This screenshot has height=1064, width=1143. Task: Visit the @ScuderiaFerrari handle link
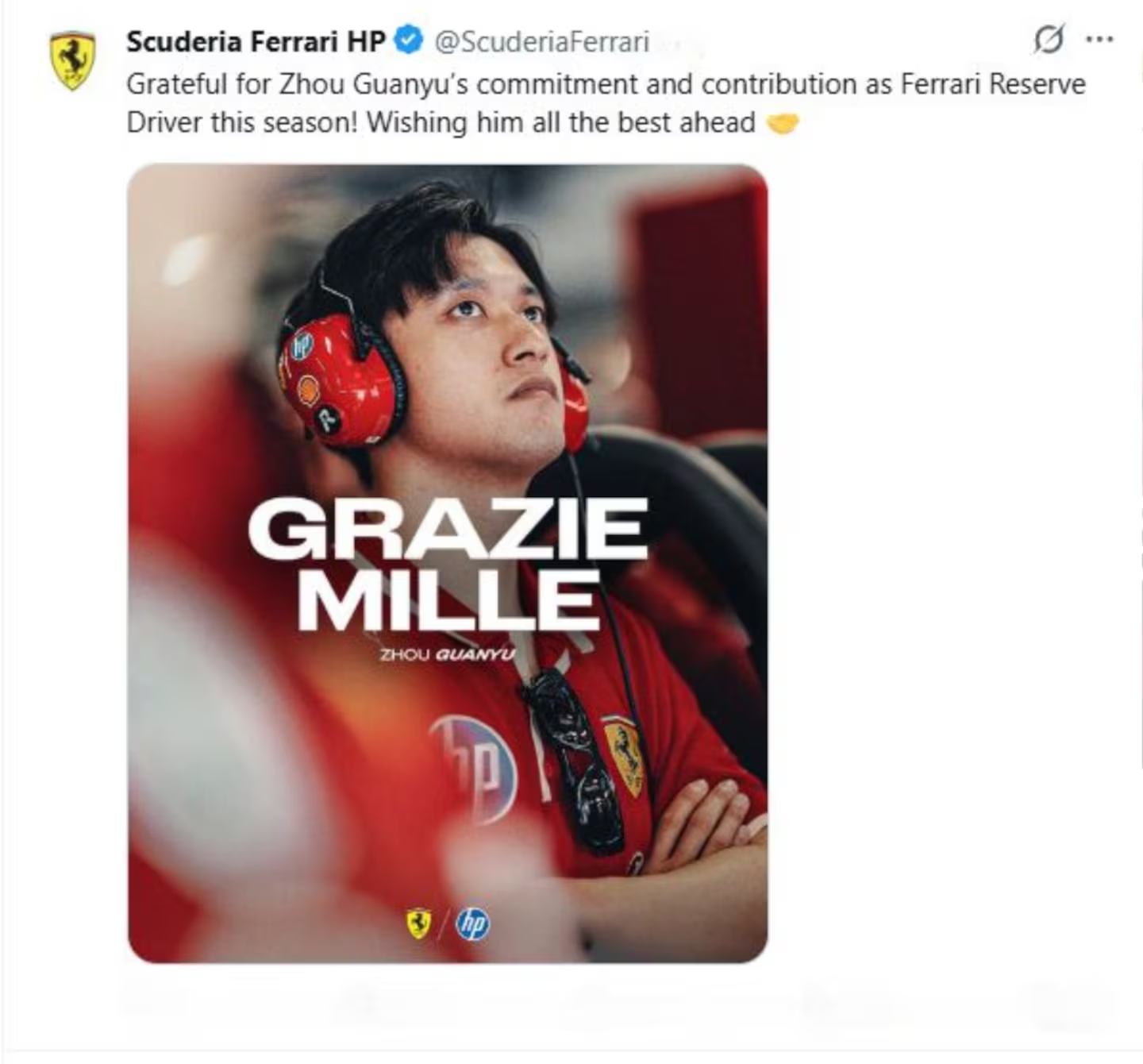tap(542, 41)
